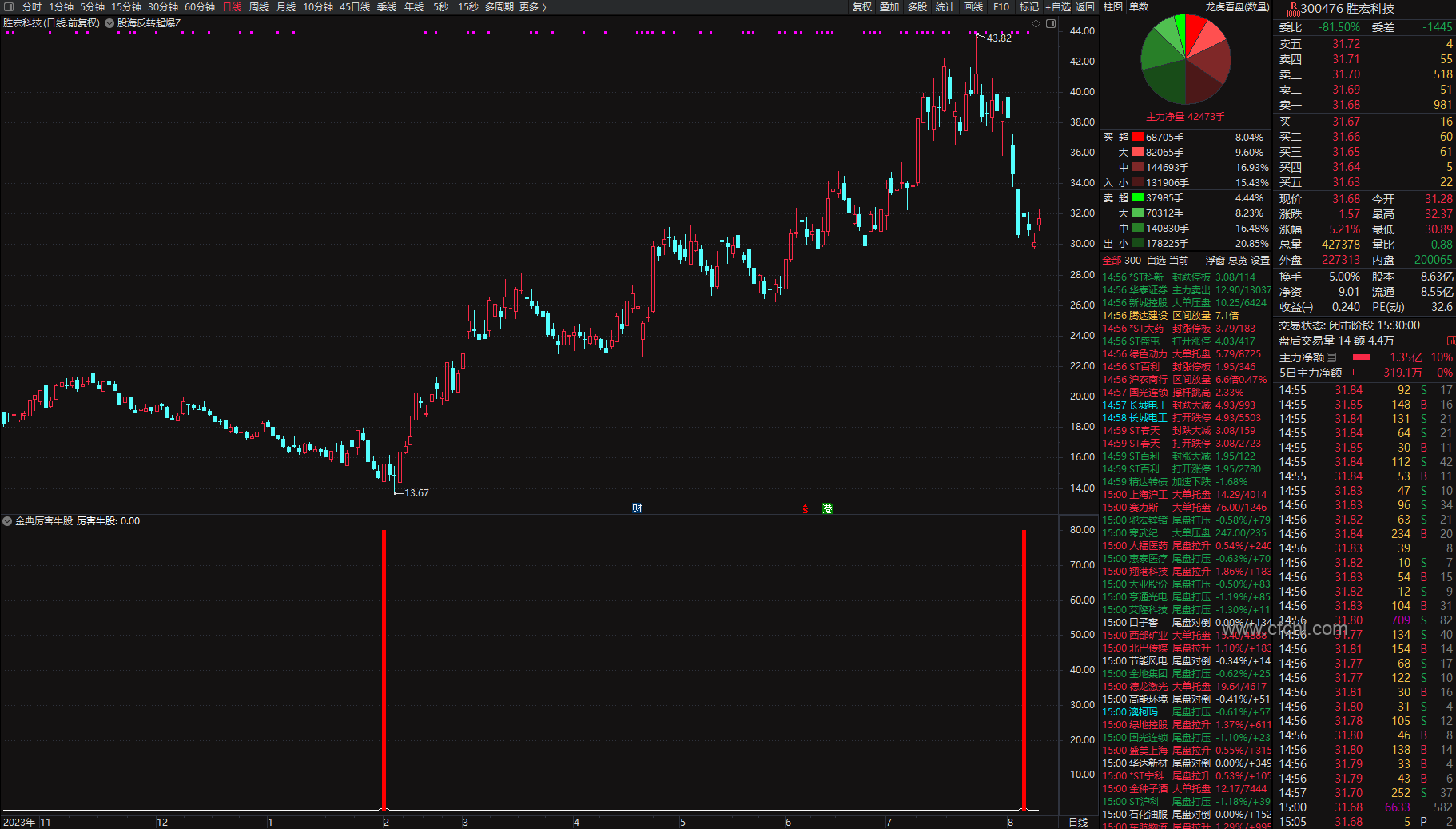Open F10 company info
The width and height of the screenshot is (1456, 829).
tap(1001, 6)
